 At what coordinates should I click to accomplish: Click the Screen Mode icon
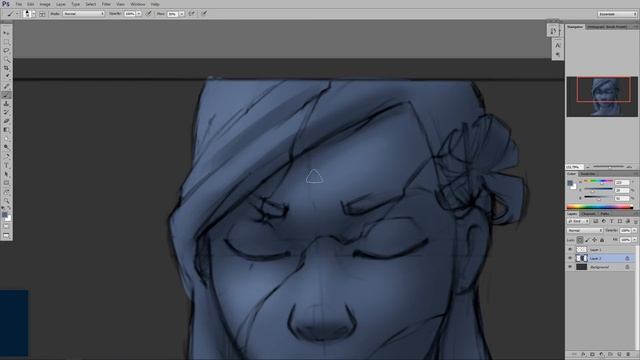pyautogui.click(x=6, y=236)
